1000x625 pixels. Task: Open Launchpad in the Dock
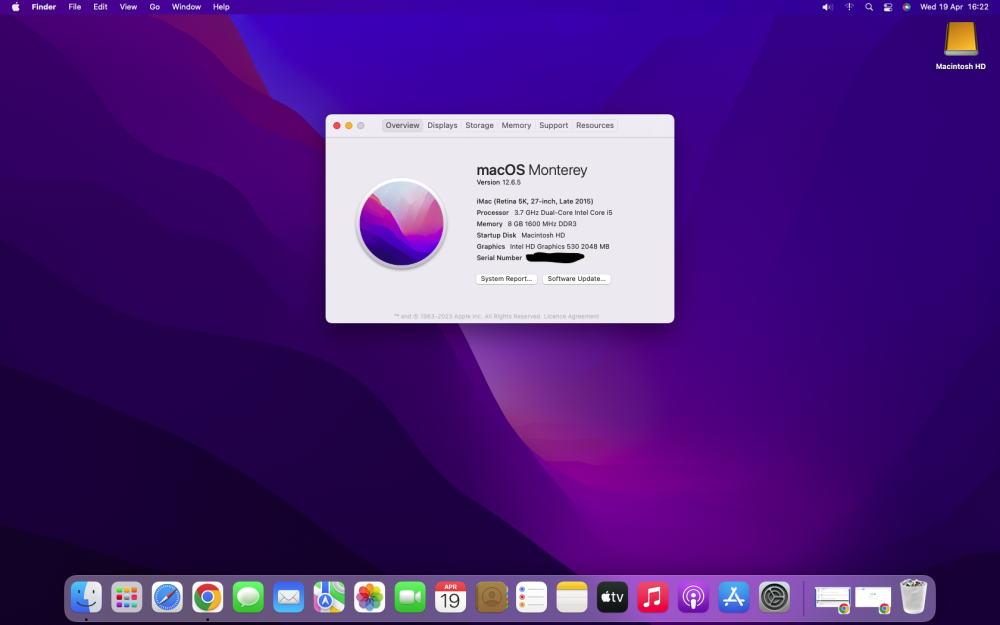pyautogui.click(x=126, y=598)
